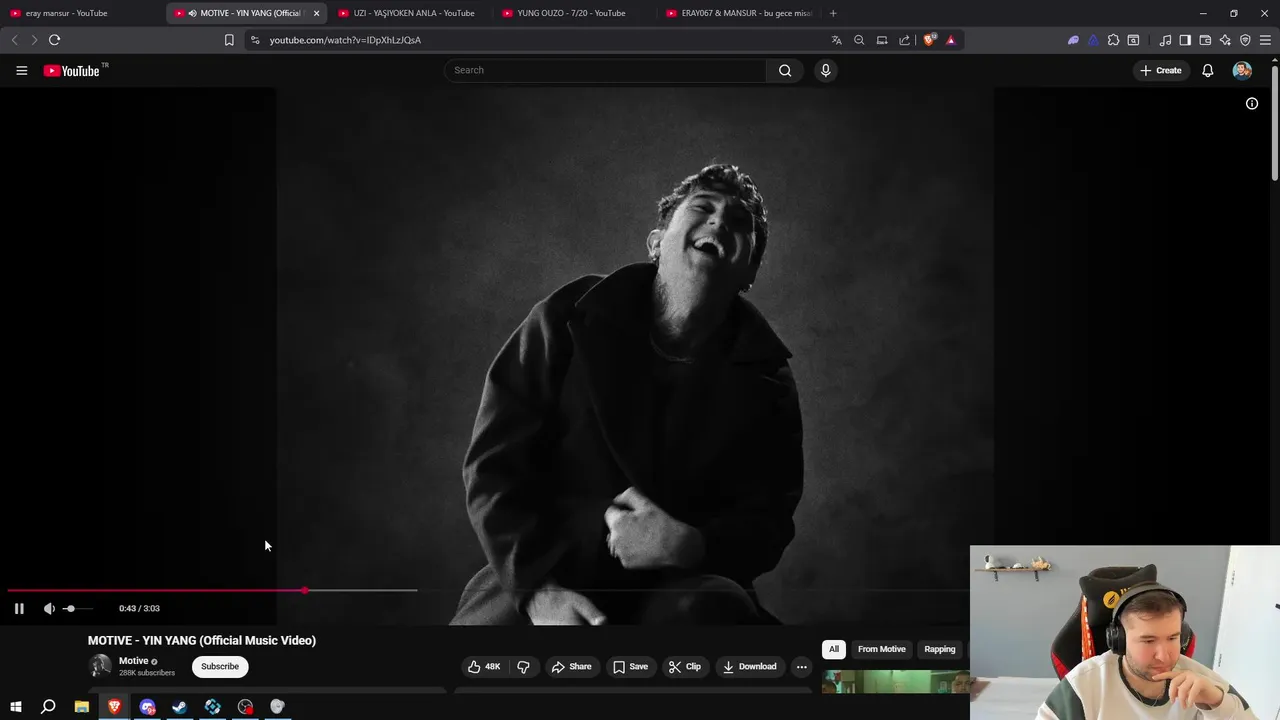Image resolution: width=1280 pixels, height=720 pixels.
Task: Toggle the browser sidebar panel
Action: [1185, 40]
